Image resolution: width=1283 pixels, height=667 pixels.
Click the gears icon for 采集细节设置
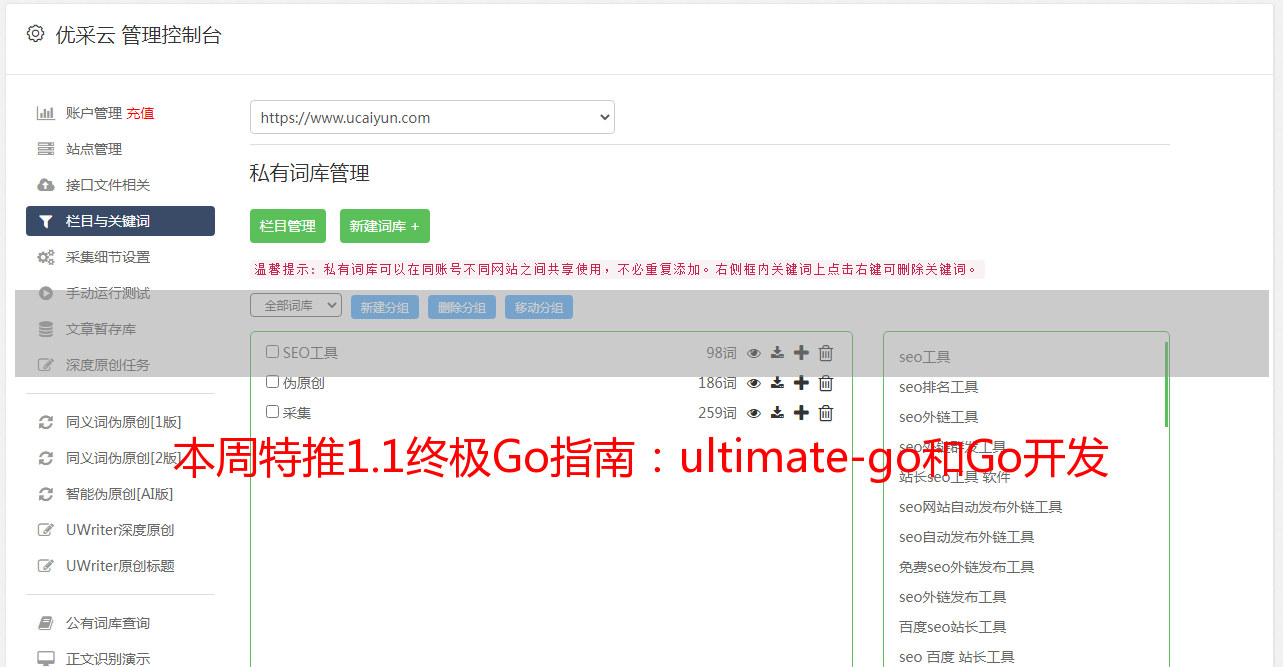pos(46,257)
